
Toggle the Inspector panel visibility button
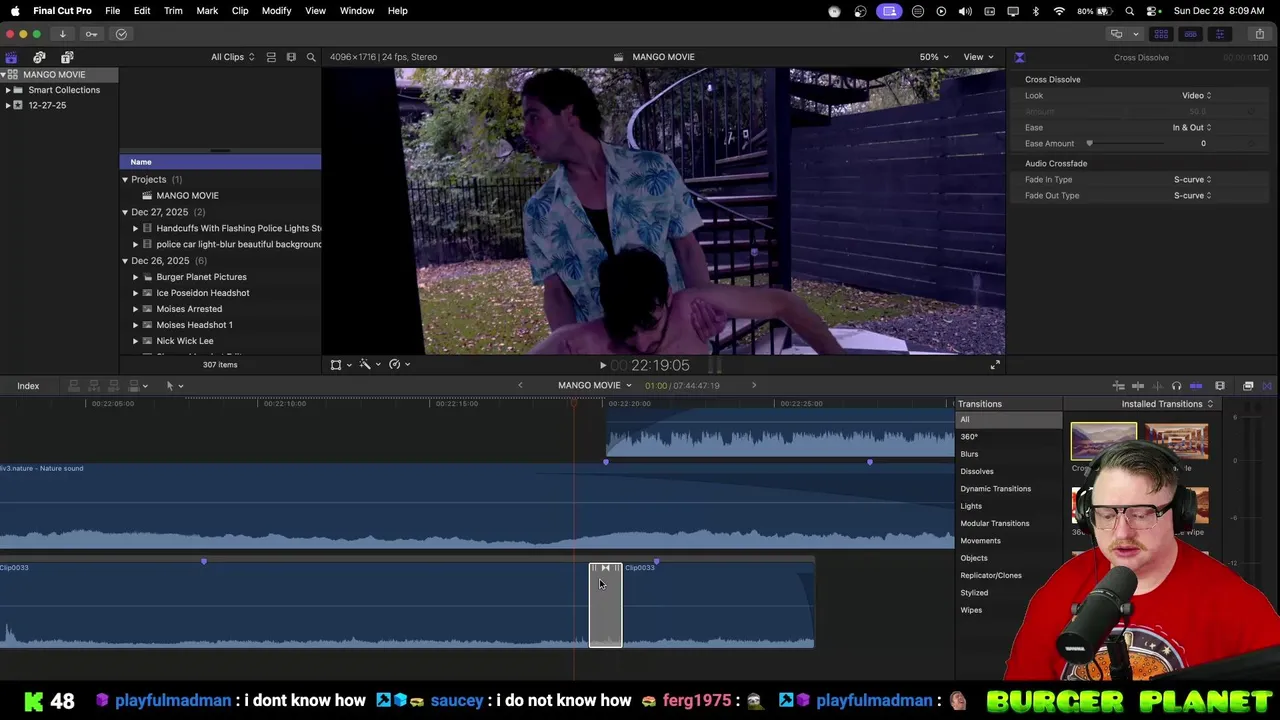[1219, 34]
